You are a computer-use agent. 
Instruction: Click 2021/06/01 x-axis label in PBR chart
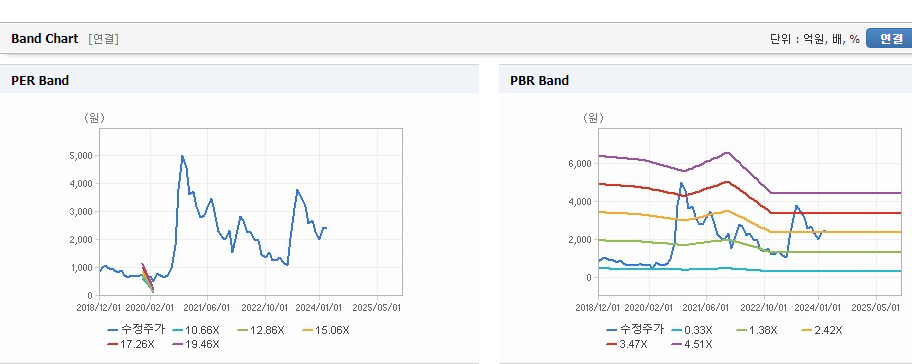point(706,307)
